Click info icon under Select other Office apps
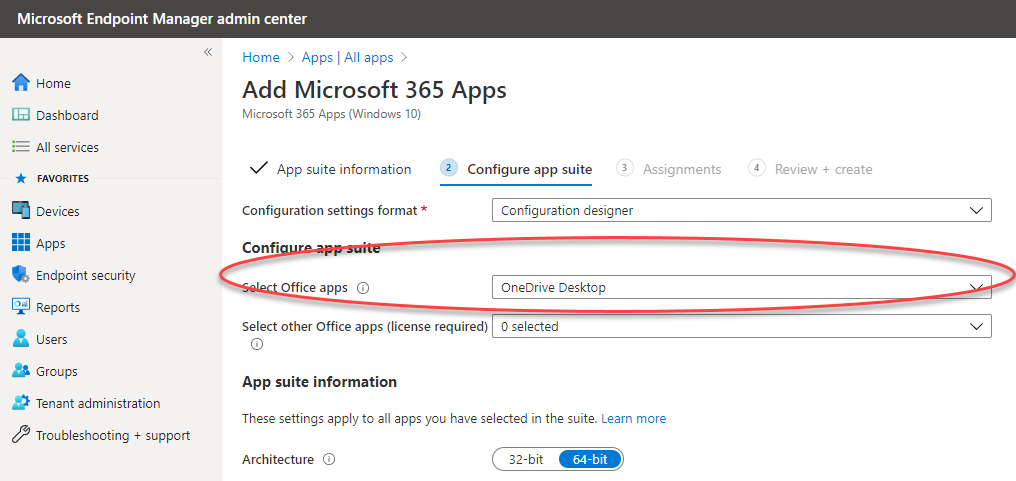This screenshot has height=481, width=1016. (257, 344)
